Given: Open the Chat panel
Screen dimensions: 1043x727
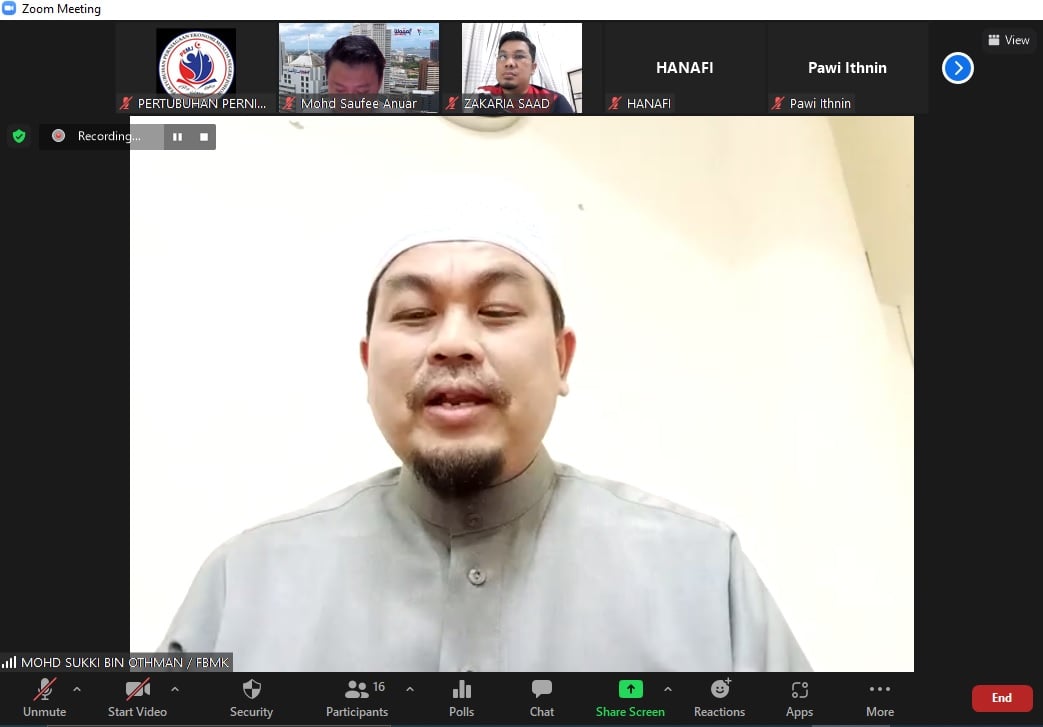Looking at the screenshot, I should tap(541, 697).
